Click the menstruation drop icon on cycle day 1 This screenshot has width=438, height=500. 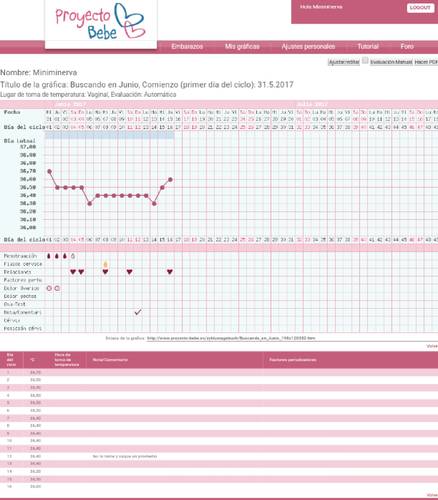49,256
